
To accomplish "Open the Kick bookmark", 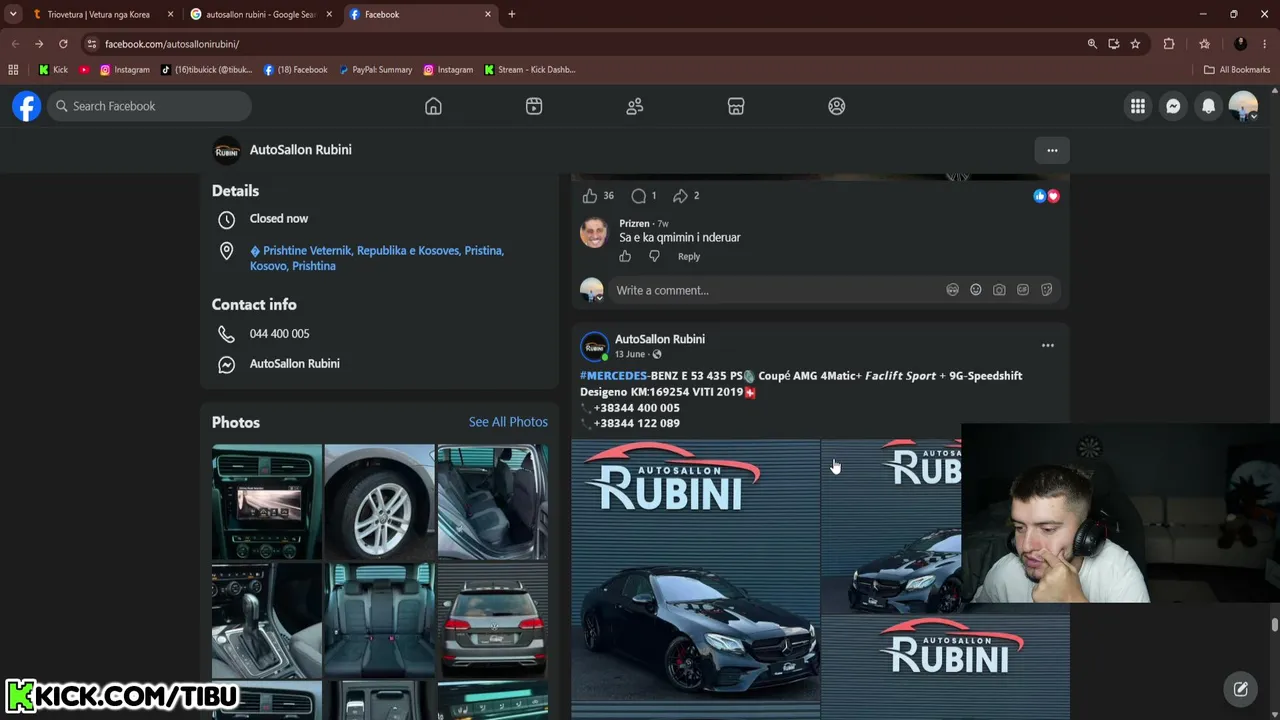I will (53, 70).
